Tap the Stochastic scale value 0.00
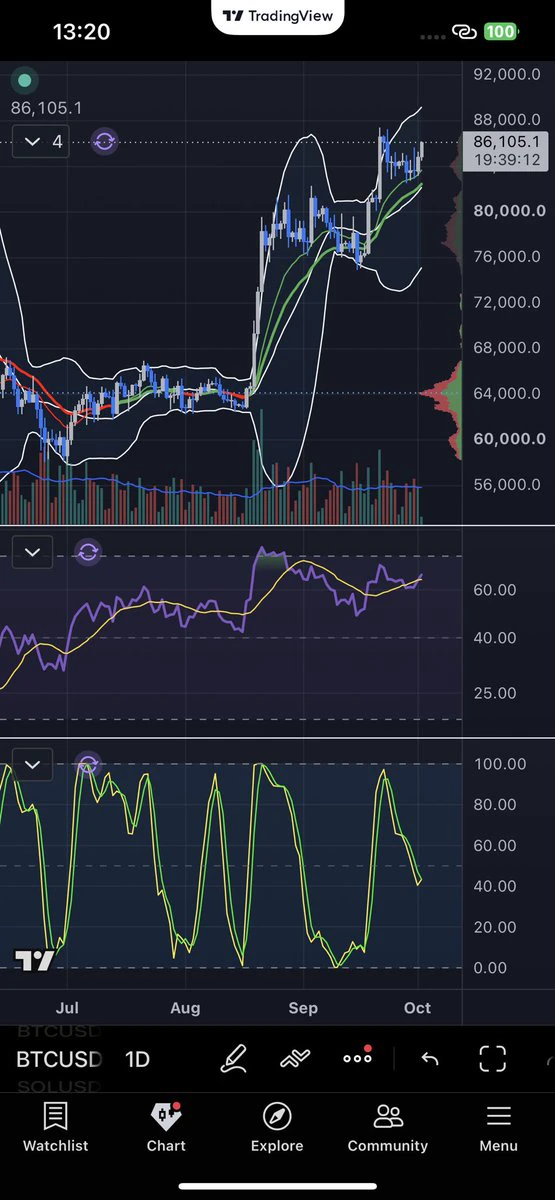The width and height of the screenshot is (555, 1200). (x=491, y=968)
